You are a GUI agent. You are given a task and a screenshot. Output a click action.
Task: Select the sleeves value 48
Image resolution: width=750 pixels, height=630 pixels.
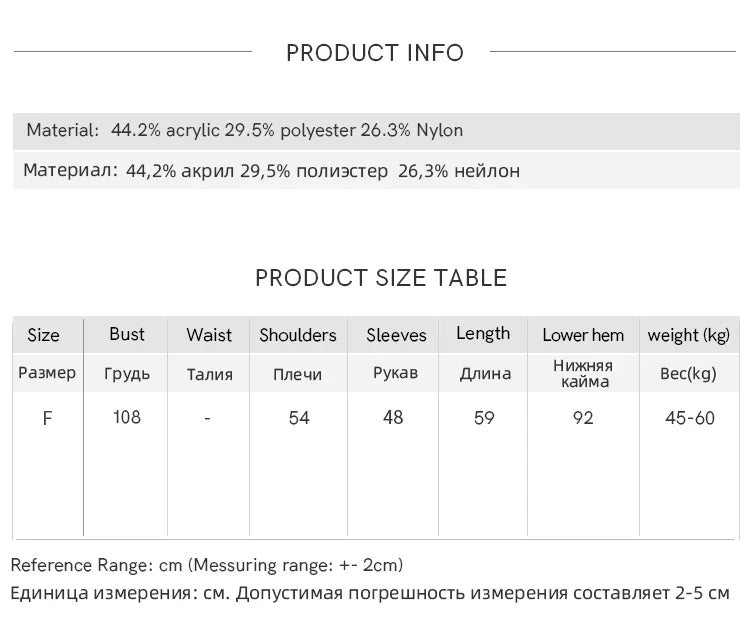(x=393, y=417)
